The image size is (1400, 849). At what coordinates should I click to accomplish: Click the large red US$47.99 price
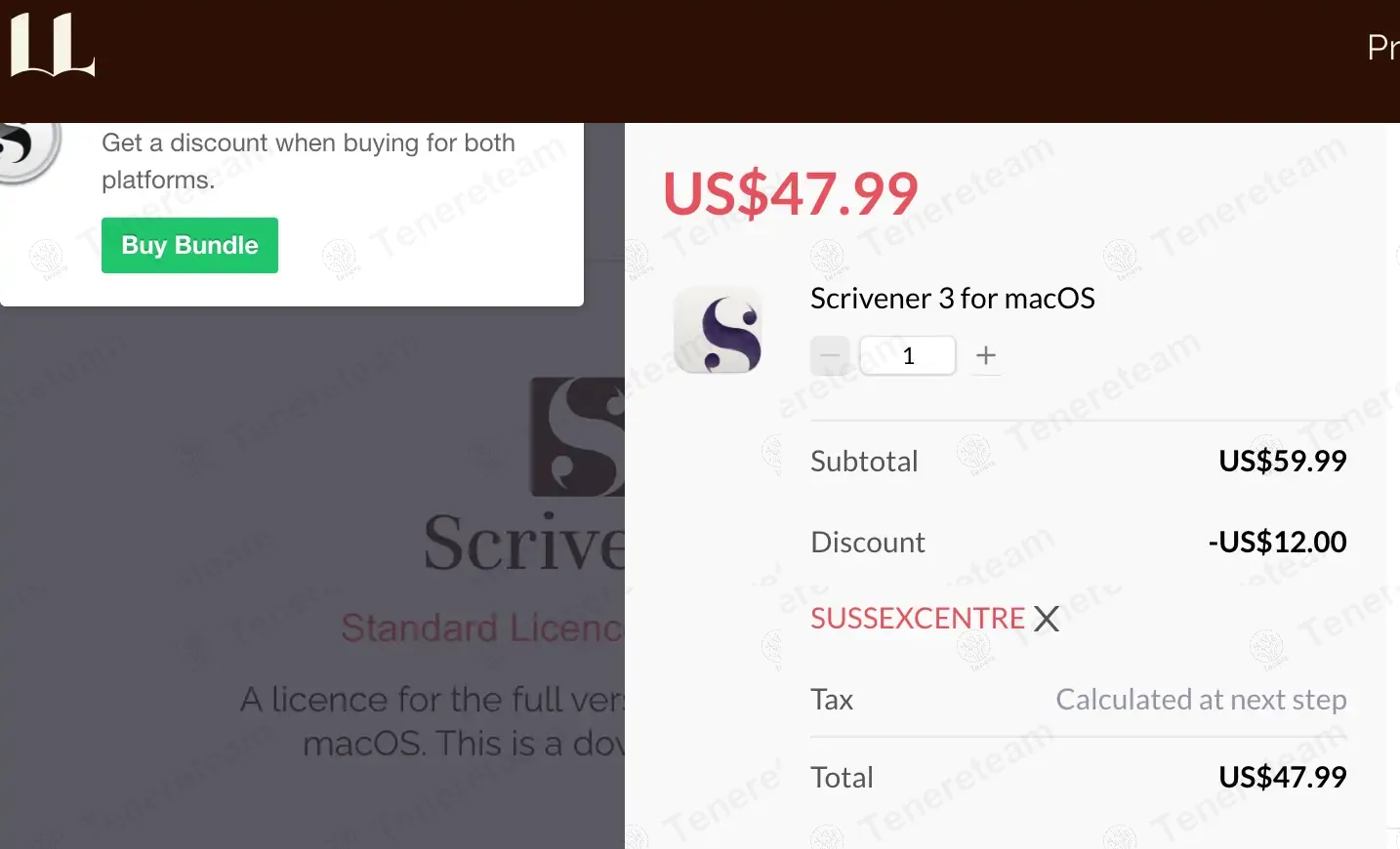click(x=791, y=192)
